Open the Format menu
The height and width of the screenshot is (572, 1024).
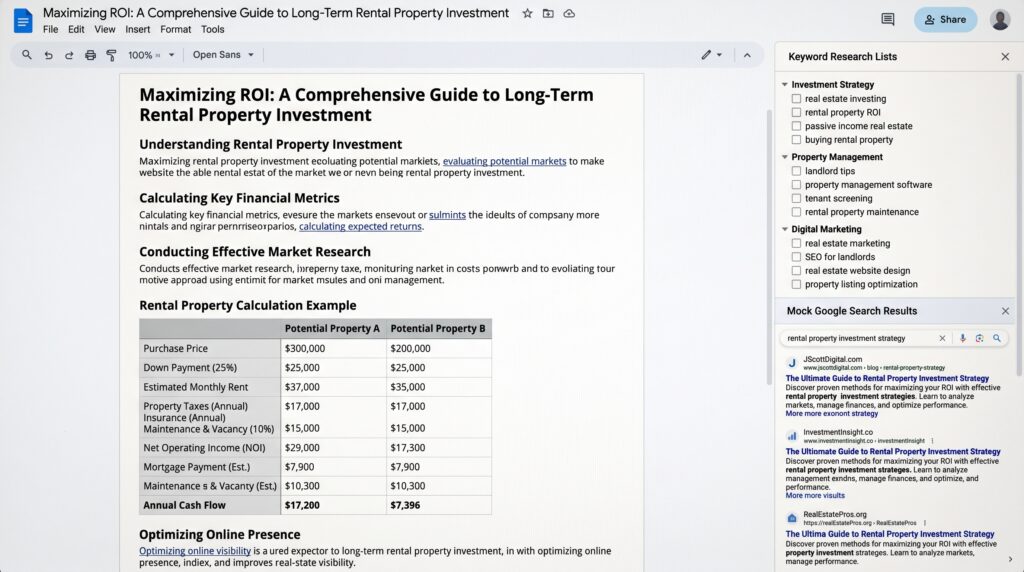click(x=175, y=29)
